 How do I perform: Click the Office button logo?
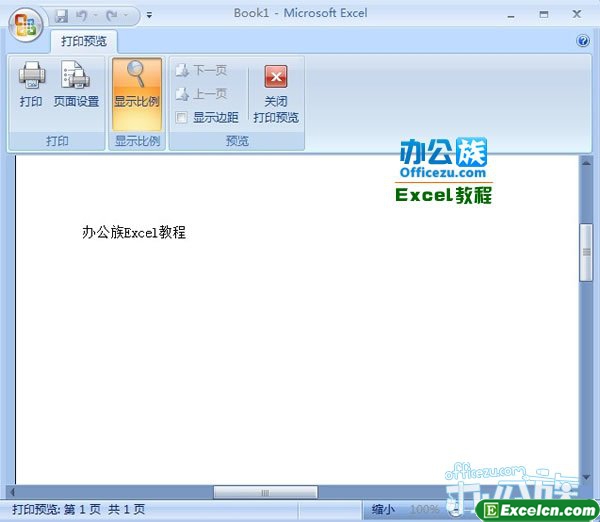tap(26, 24)
